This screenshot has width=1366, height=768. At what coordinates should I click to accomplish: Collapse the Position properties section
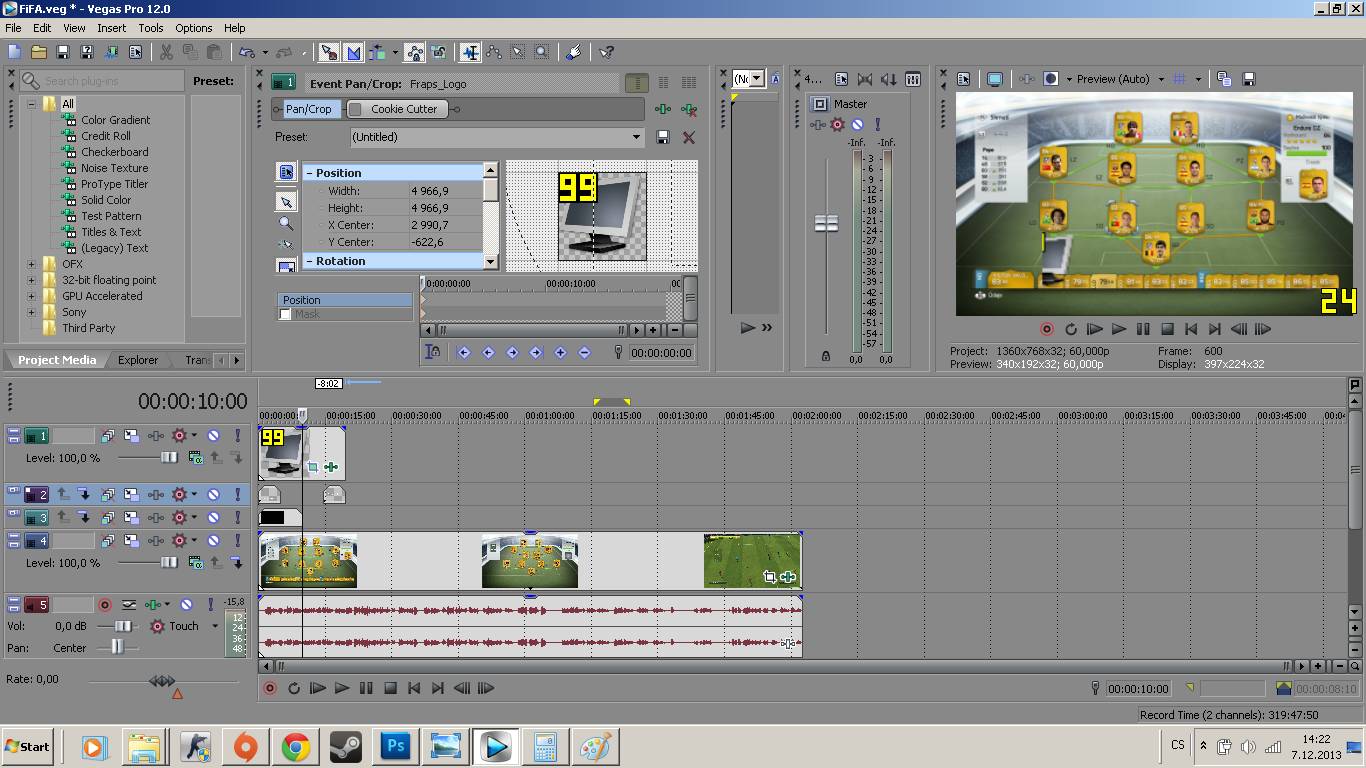pyautogui.click(x=309, y=173)
